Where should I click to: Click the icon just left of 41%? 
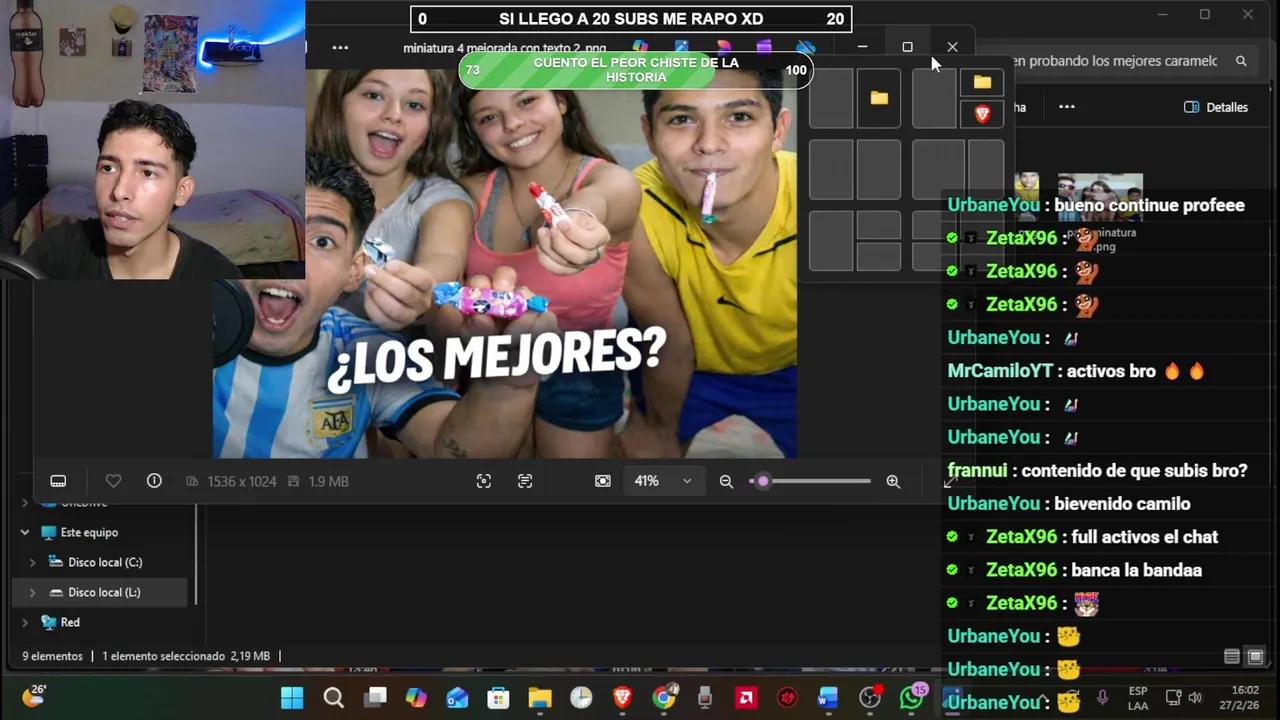(603, 481)
